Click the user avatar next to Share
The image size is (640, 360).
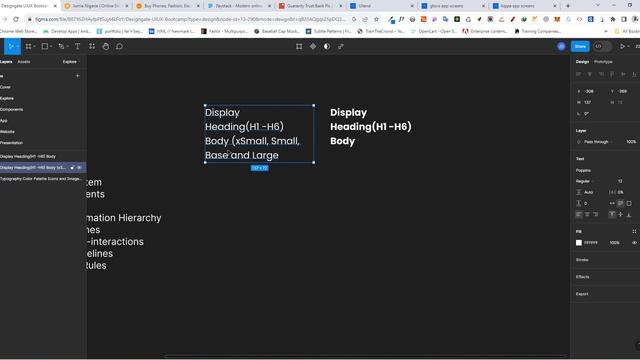[x=561, y=47]
